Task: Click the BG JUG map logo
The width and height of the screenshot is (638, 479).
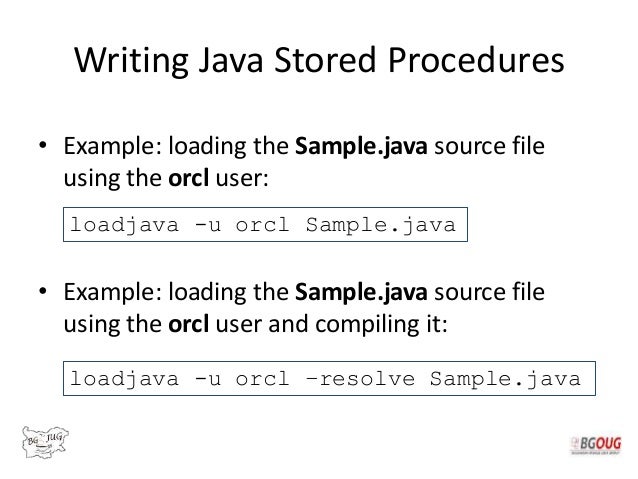Action: pyautogui.click(x=45, y=442)
